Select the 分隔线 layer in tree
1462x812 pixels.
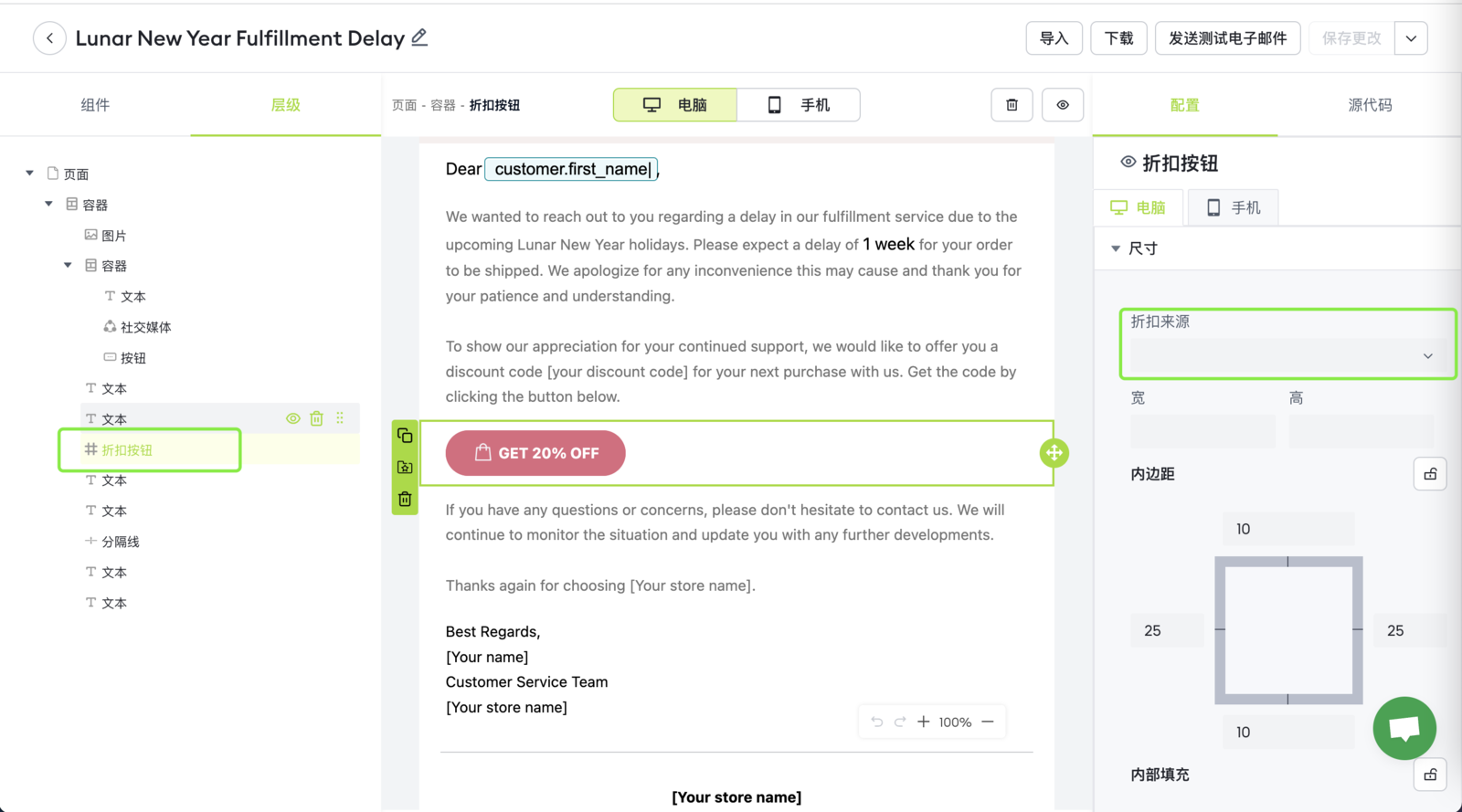[120, 542]
